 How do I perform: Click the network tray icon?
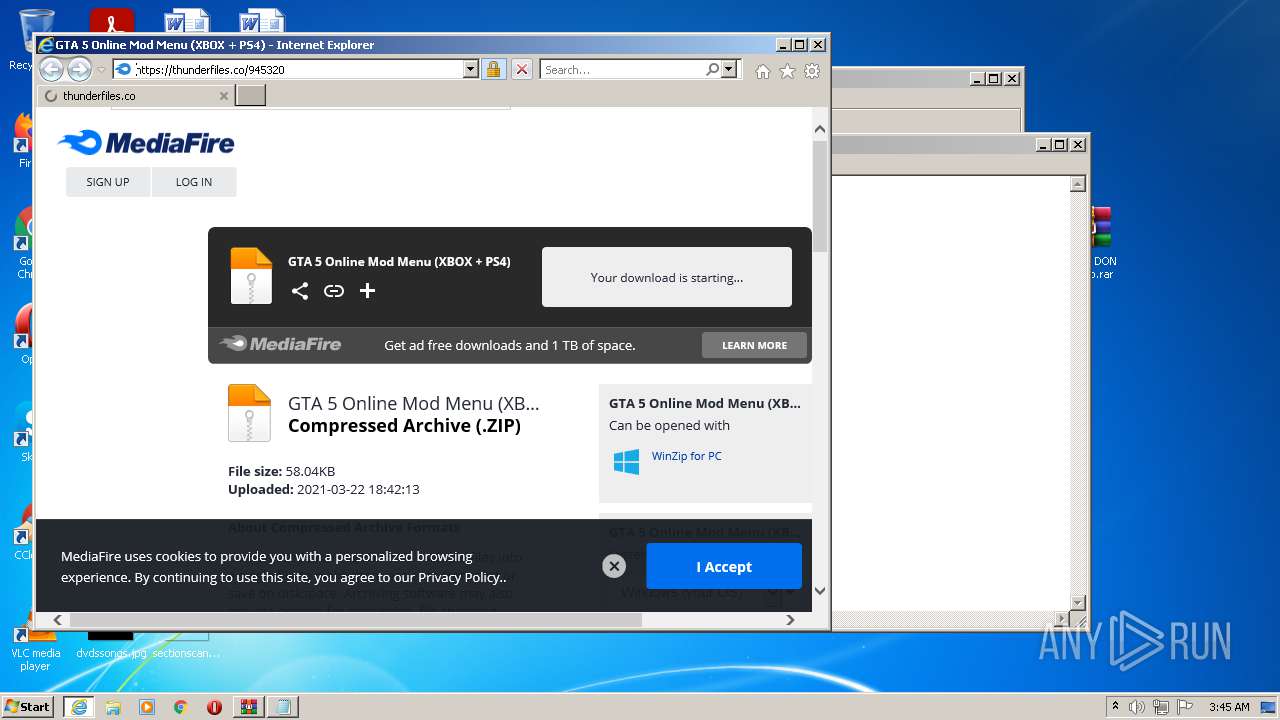pyautogui.click(x=1161, y=706)
